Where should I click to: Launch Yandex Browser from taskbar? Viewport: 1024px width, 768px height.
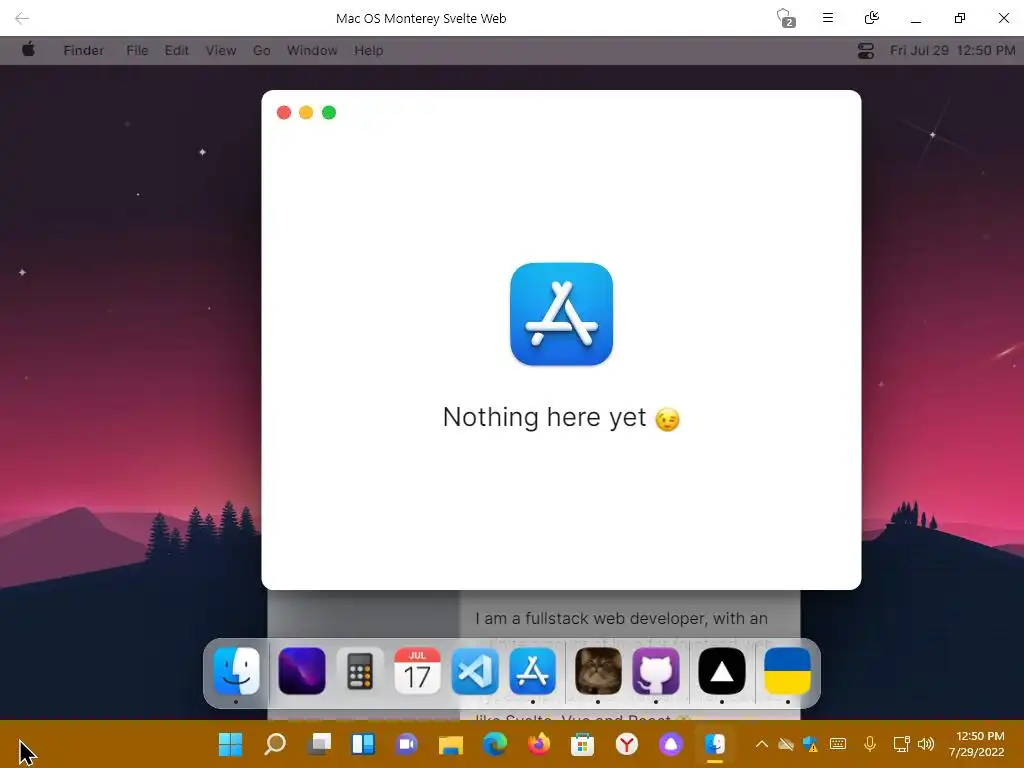627,744
